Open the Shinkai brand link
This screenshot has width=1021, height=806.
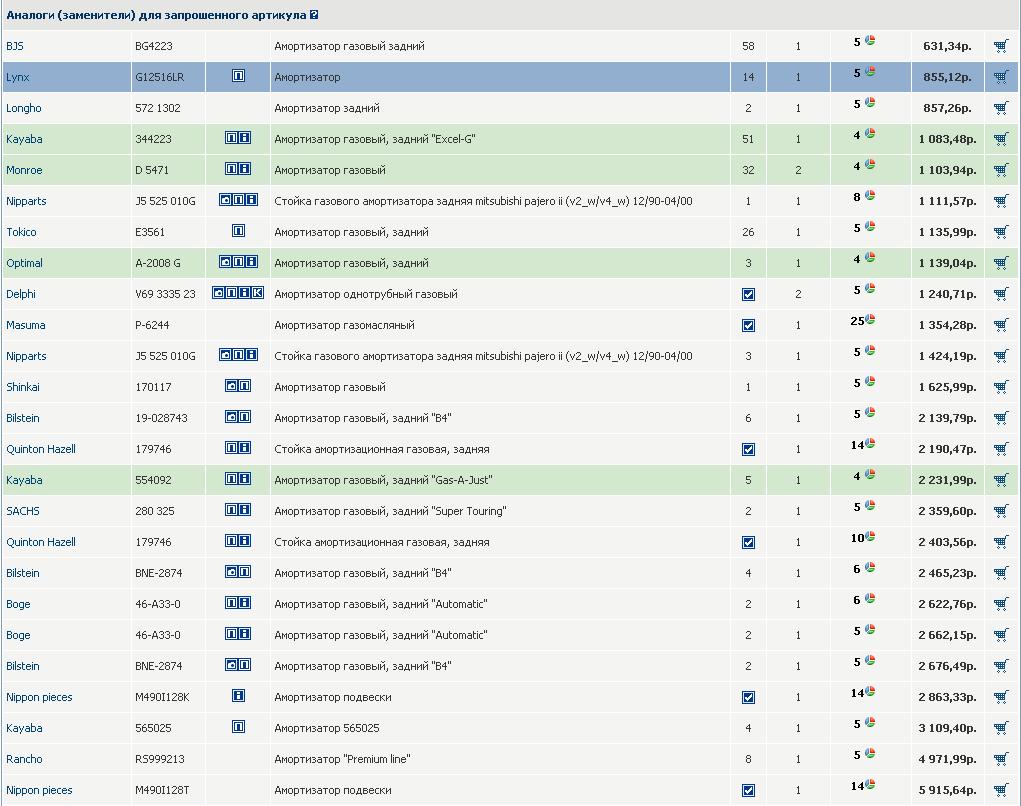[x=23, y=387]
